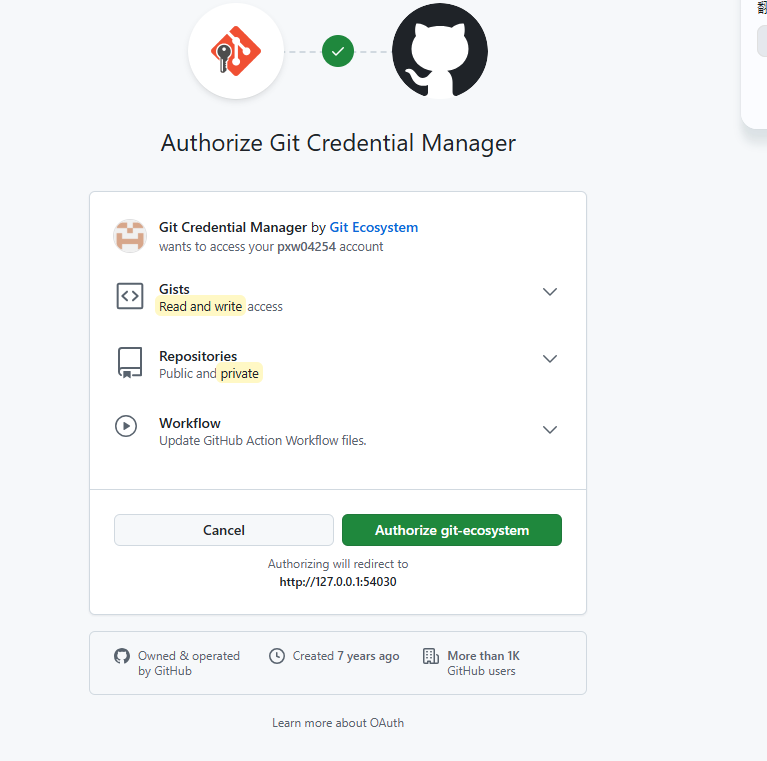Expand the Gists permission details

click(550, 292)
